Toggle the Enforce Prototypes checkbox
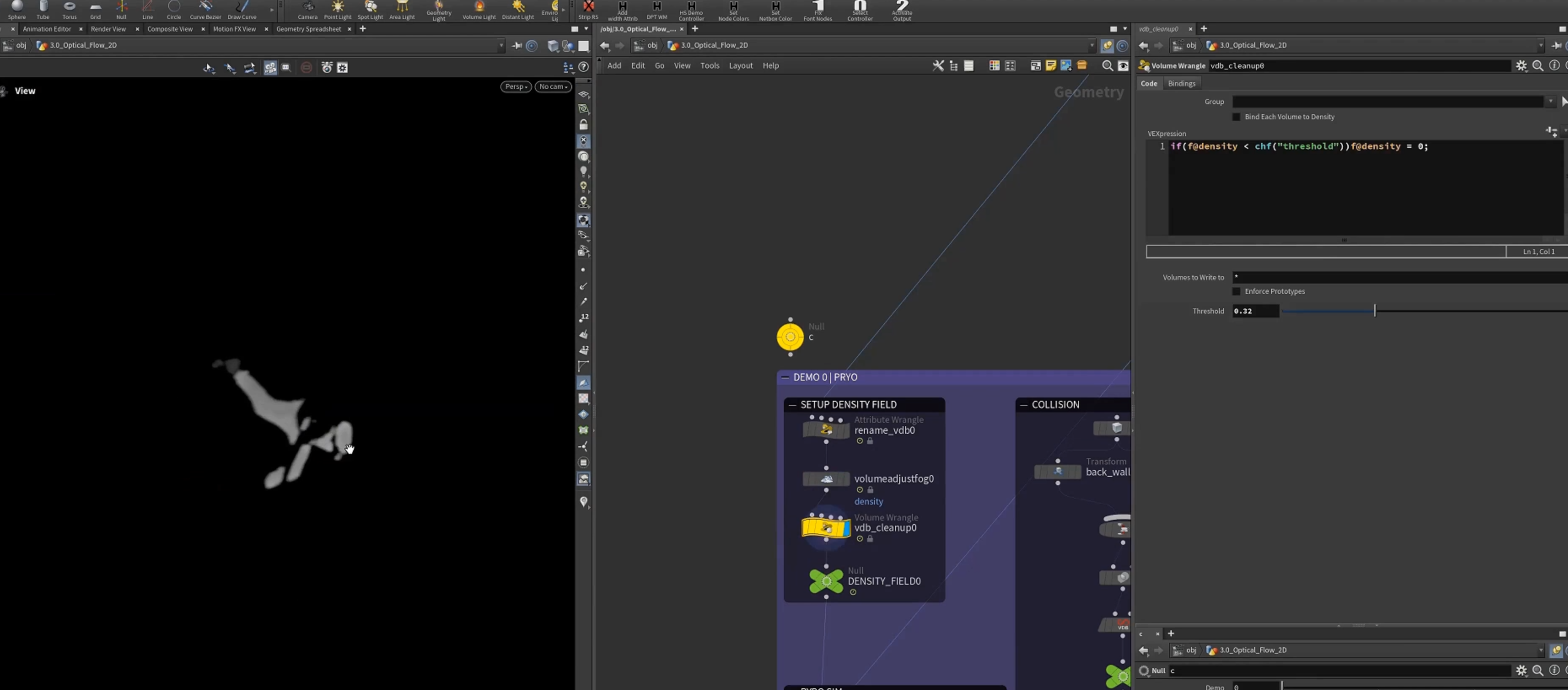Image resolution: width=1568 pixels, height=690 pixels. (1236, 291)
